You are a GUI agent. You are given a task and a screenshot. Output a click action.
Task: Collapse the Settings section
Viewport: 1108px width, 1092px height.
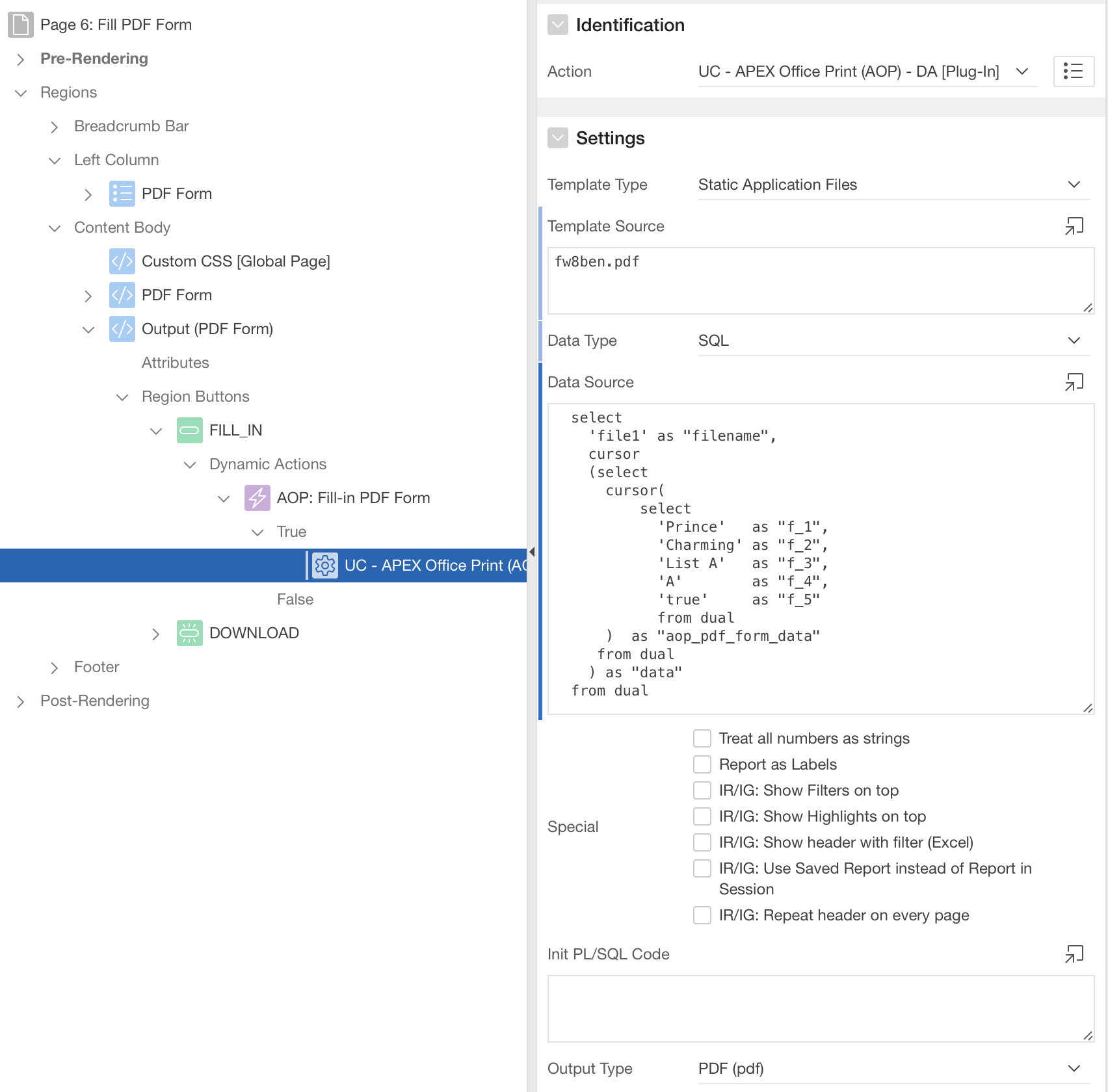[x=558, y=138]
